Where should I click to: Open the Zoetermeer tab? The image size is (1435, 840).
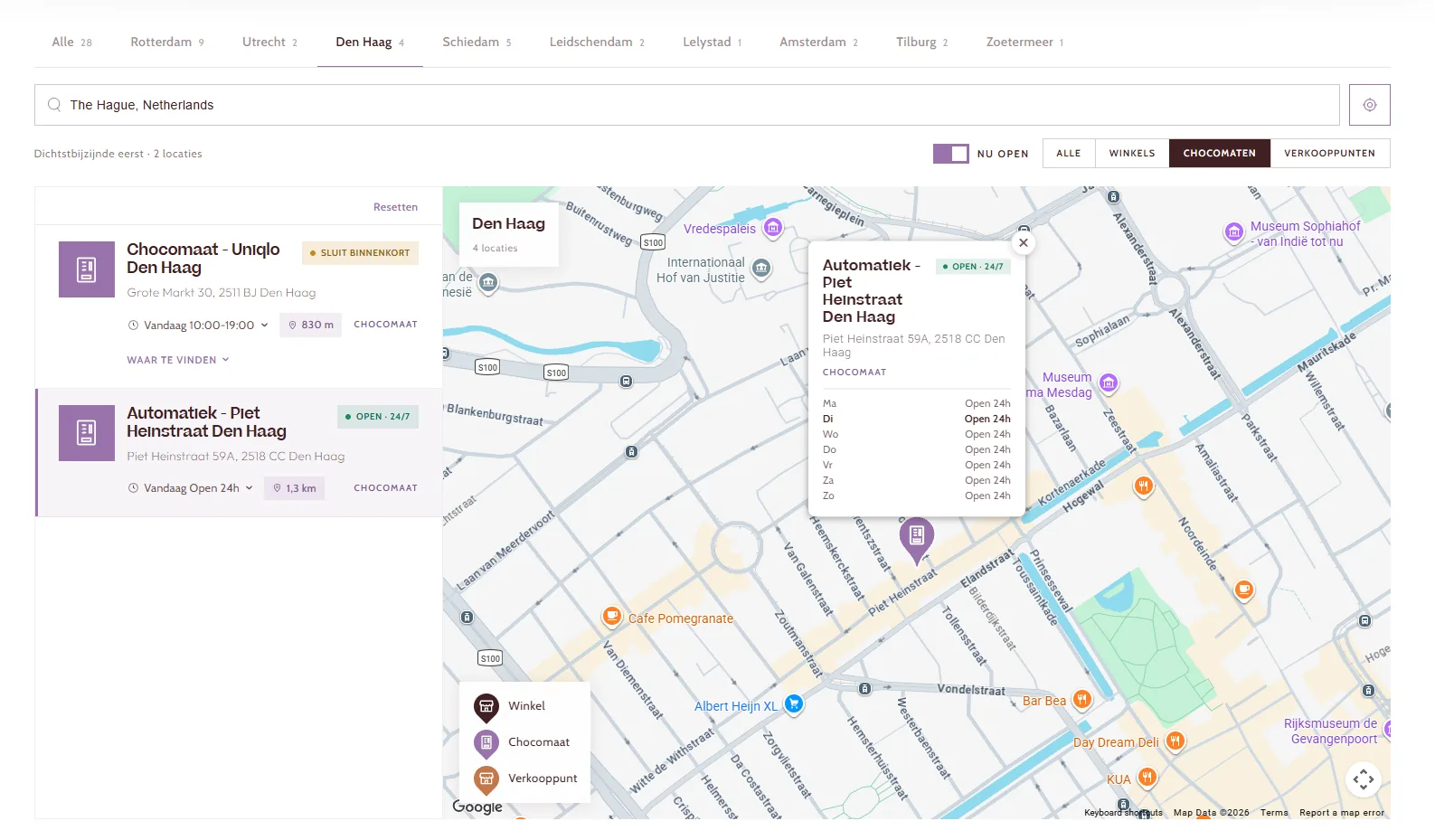(x=1025, y=42)
